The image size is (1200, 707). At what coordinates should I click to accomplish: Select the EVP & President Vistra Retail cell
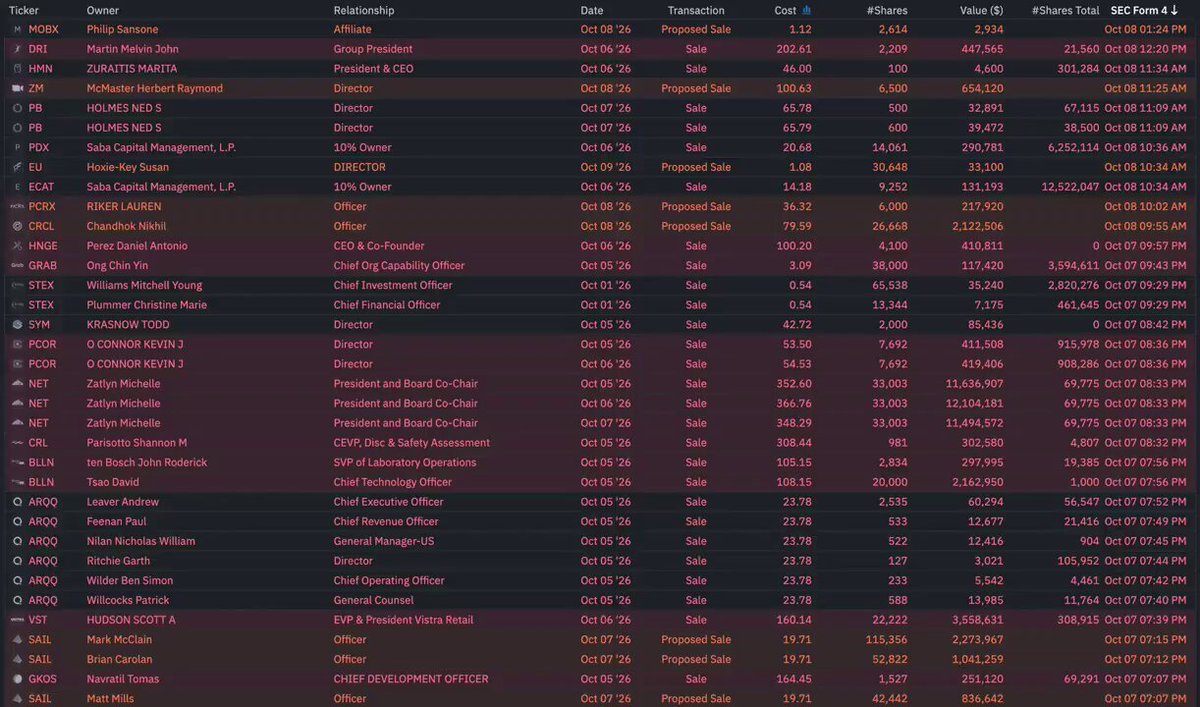[404, 620]
